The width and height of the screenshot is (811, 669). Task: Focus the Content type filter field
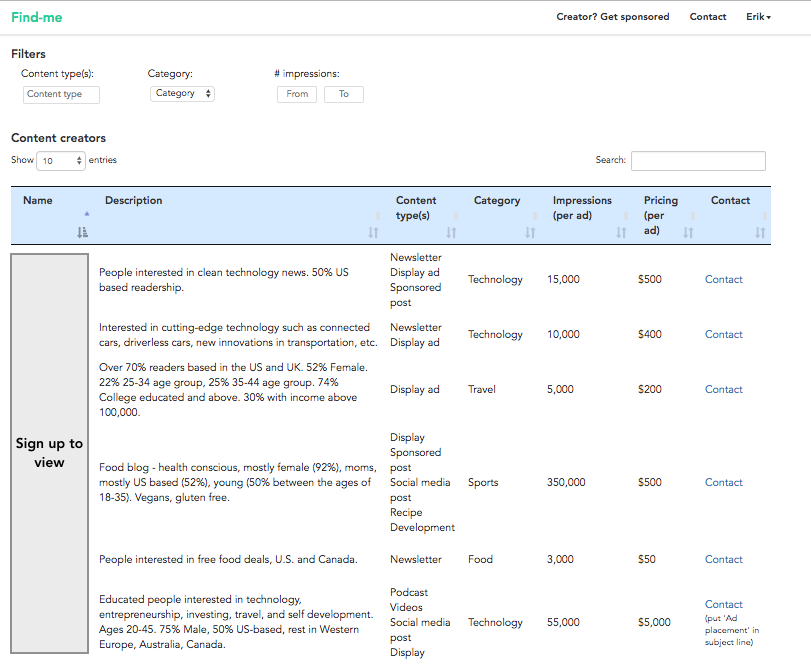[61, 94]
